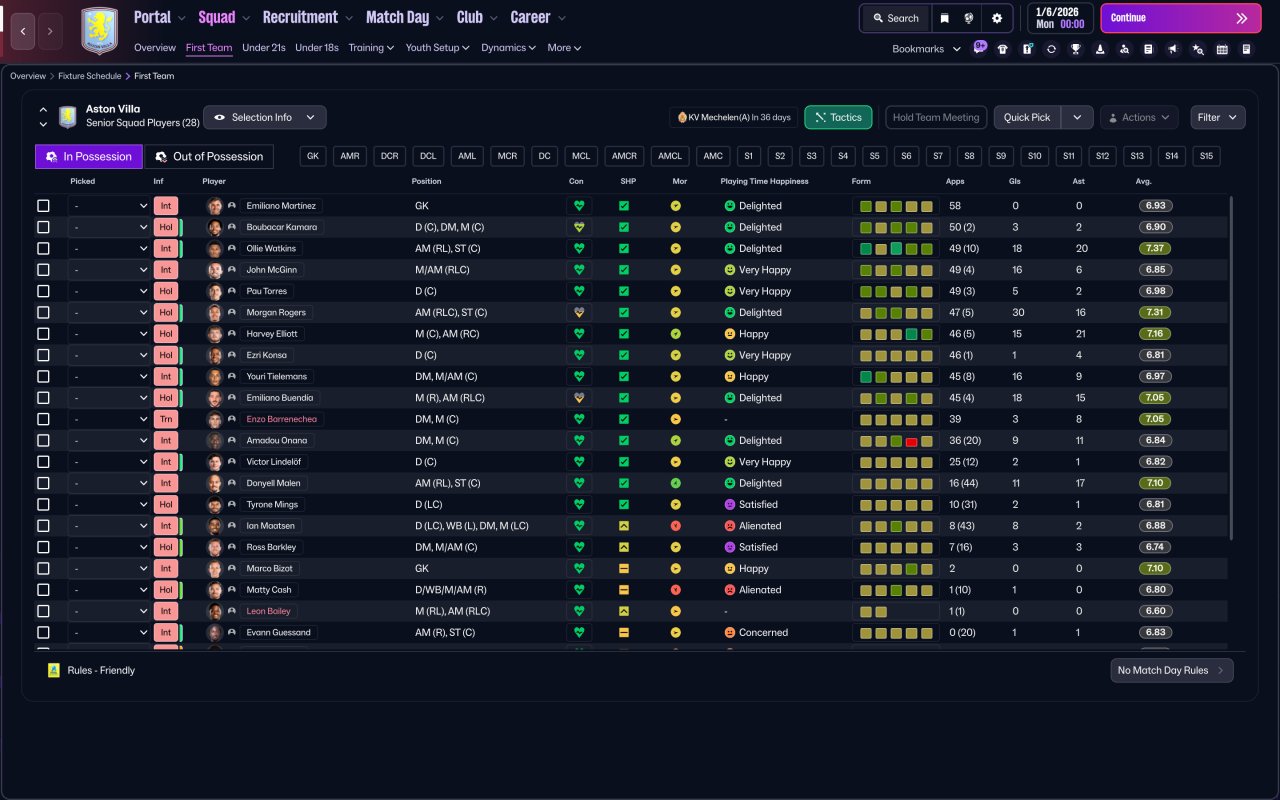Open Picked dropdown for Harvey Elliott

109,334
